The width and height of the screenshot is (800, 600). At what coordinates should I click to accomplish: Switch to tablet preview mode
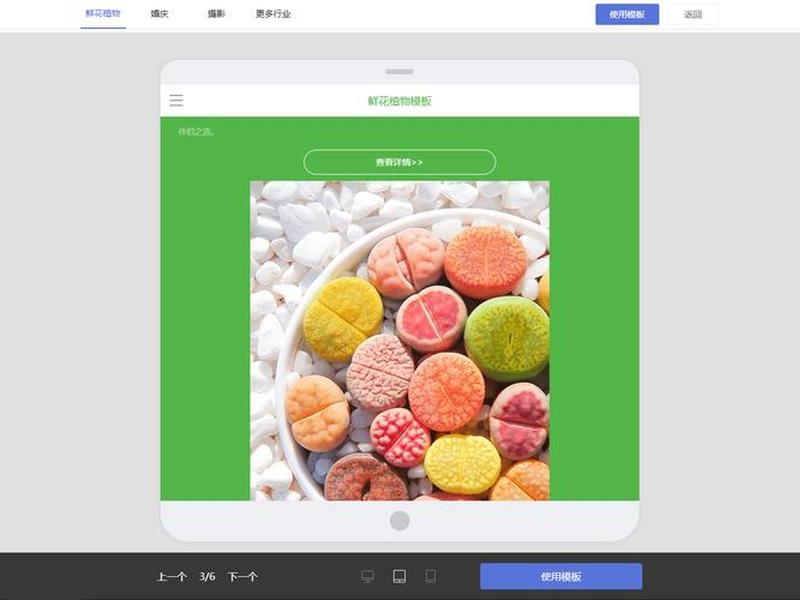[x=399, y=577]
